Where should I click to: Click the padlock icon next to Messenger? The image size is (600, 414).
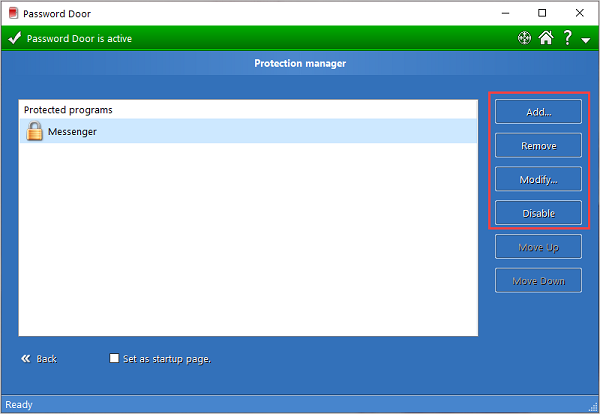(x=34, y=131)
